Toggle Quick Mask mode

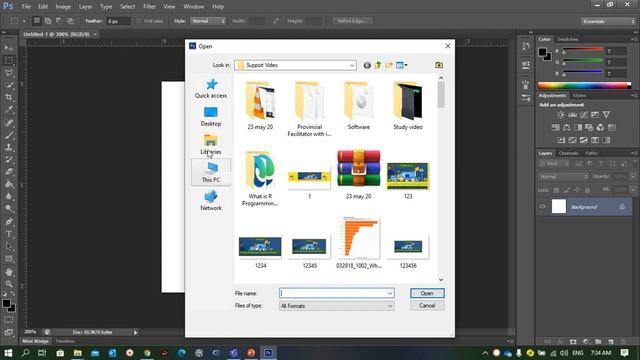pyautogui.click(x=9, y=320)
